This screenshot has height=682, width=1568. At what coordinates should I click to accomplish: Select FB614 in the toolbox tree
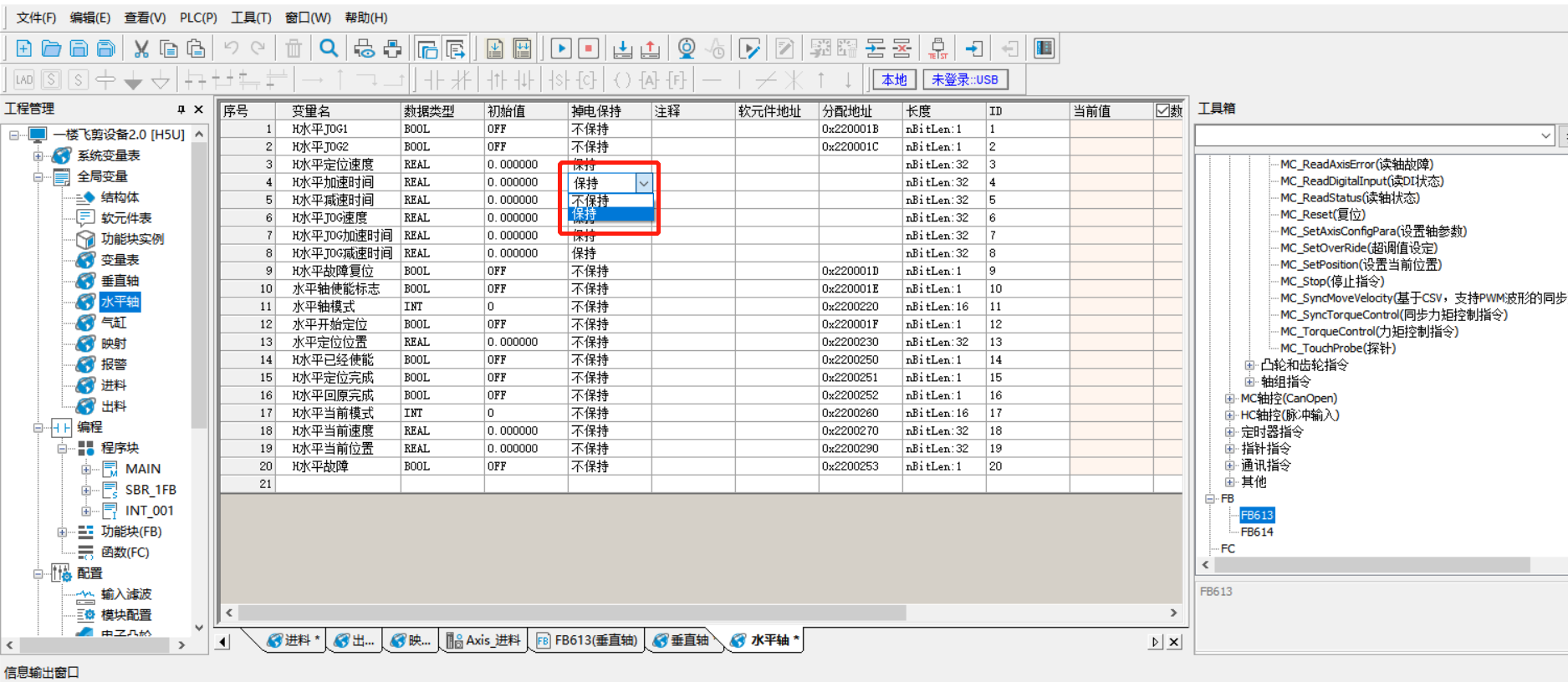(x=1257, y=532)
